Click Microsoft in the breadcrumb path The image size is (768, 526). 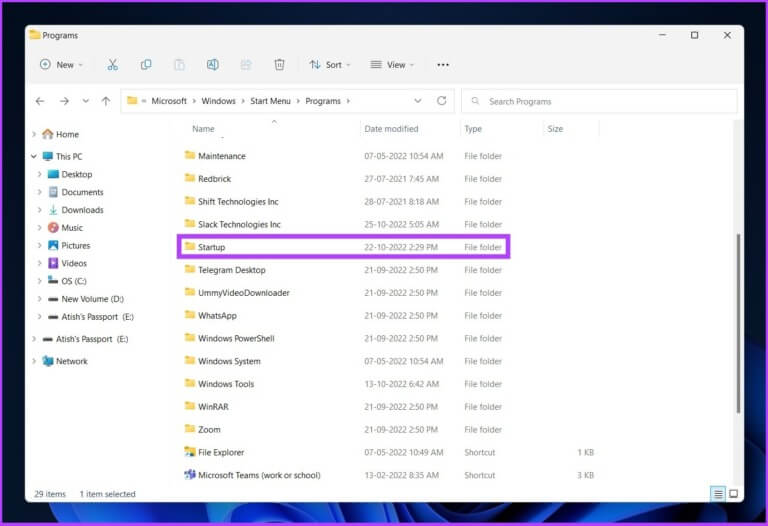[169, 101]
